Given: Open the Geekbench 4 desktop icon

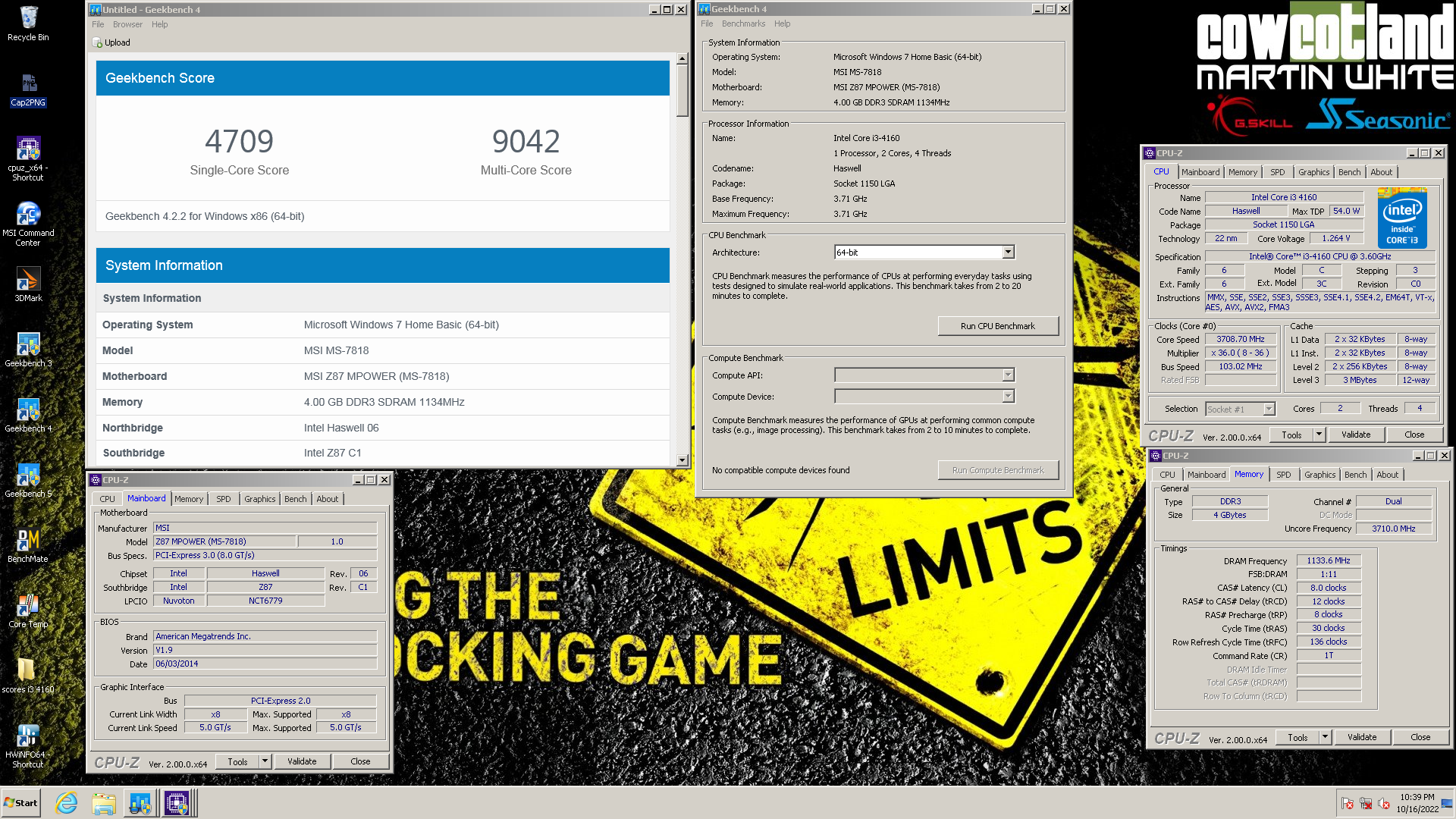Looking at the screenshot, I should pos(28,415).
